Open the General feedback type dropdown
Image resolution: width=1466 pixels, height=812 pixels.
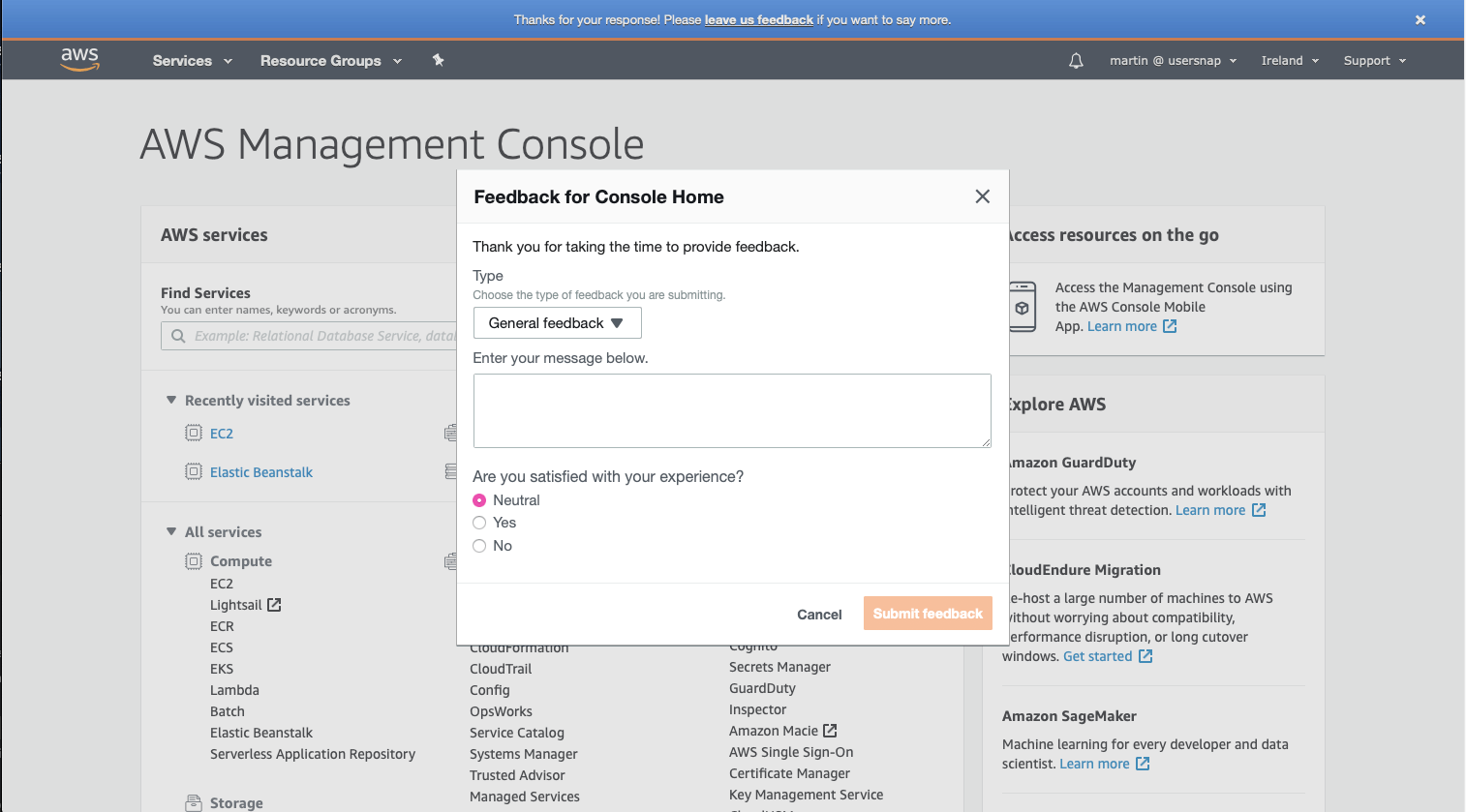(557, 323)
